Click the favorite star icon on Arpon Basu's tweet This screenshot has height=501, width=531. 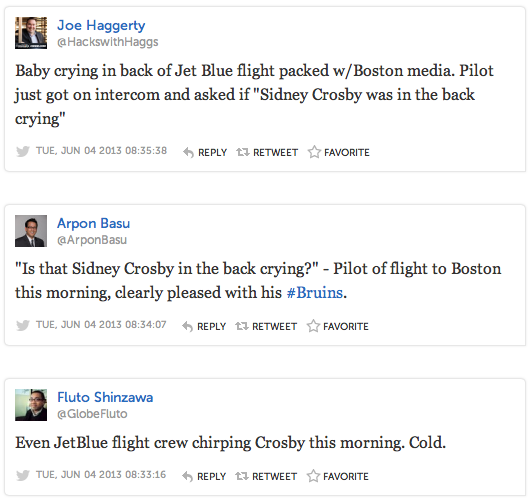coord(313,326)
